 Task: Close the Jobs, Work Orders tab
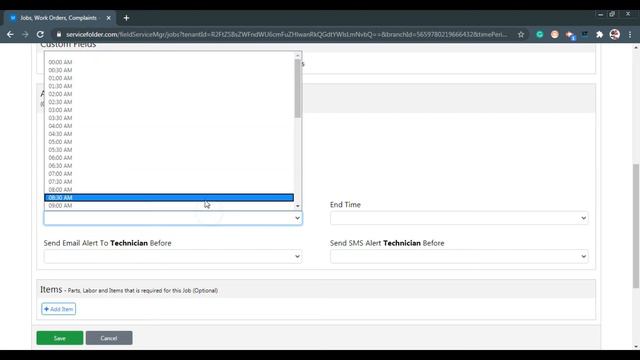(x=109, y=18)
